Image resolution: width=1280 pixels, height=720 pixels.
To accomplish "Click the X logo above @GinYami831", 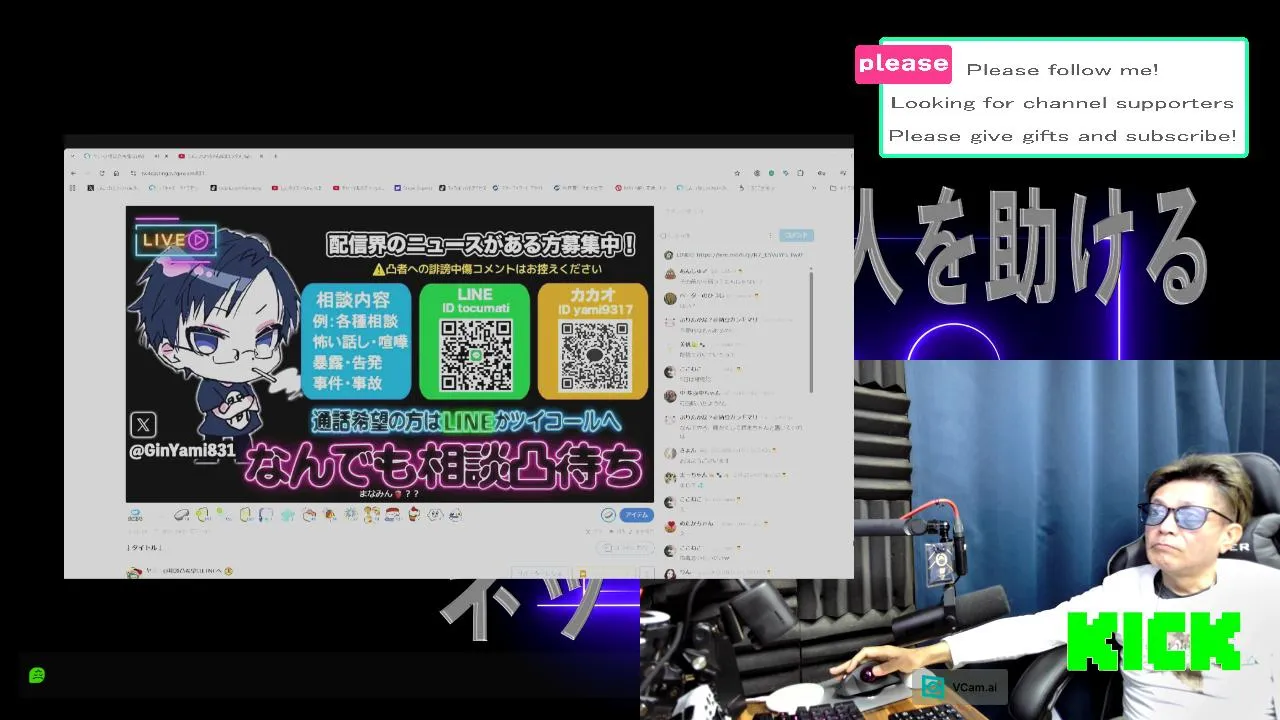I will pyautogui.click(x=143, y=425).
